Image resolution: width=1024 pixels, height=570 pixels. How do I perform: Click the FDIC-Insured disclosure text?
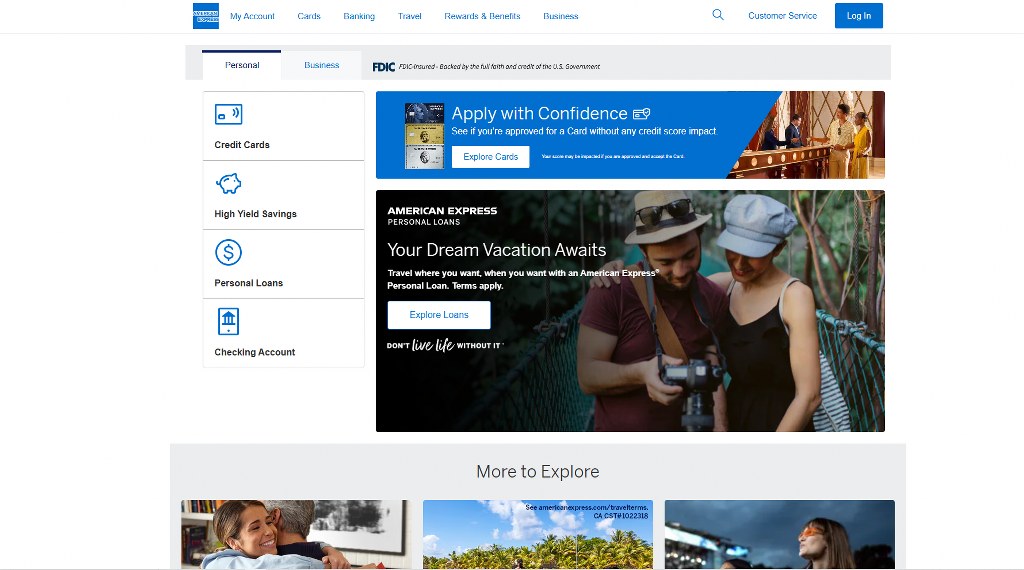tap(499, 67)
